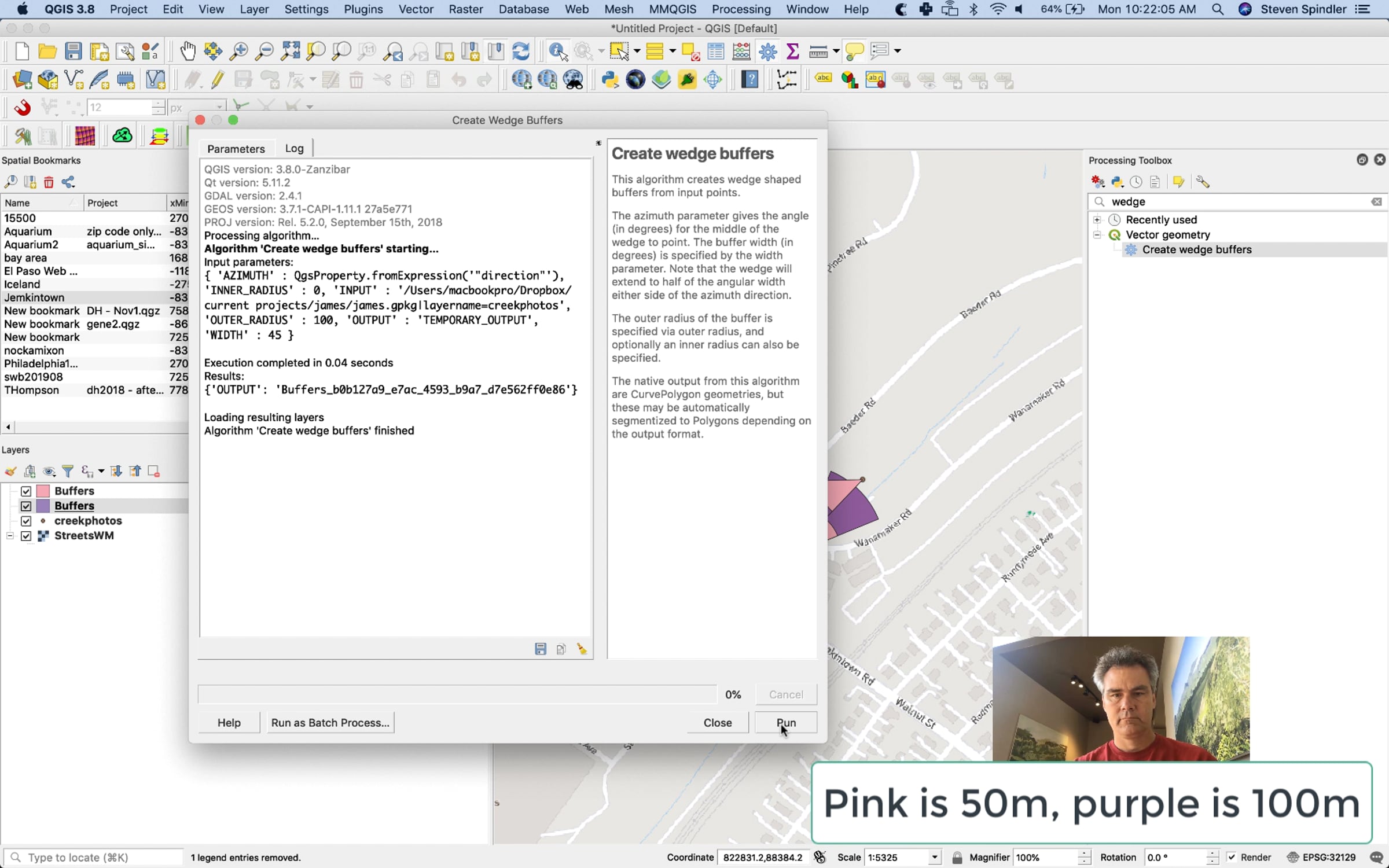The image size is (1389, 868).
Task: Click the purple Buffers layer swatch
Action: click(x=43, y=506)
